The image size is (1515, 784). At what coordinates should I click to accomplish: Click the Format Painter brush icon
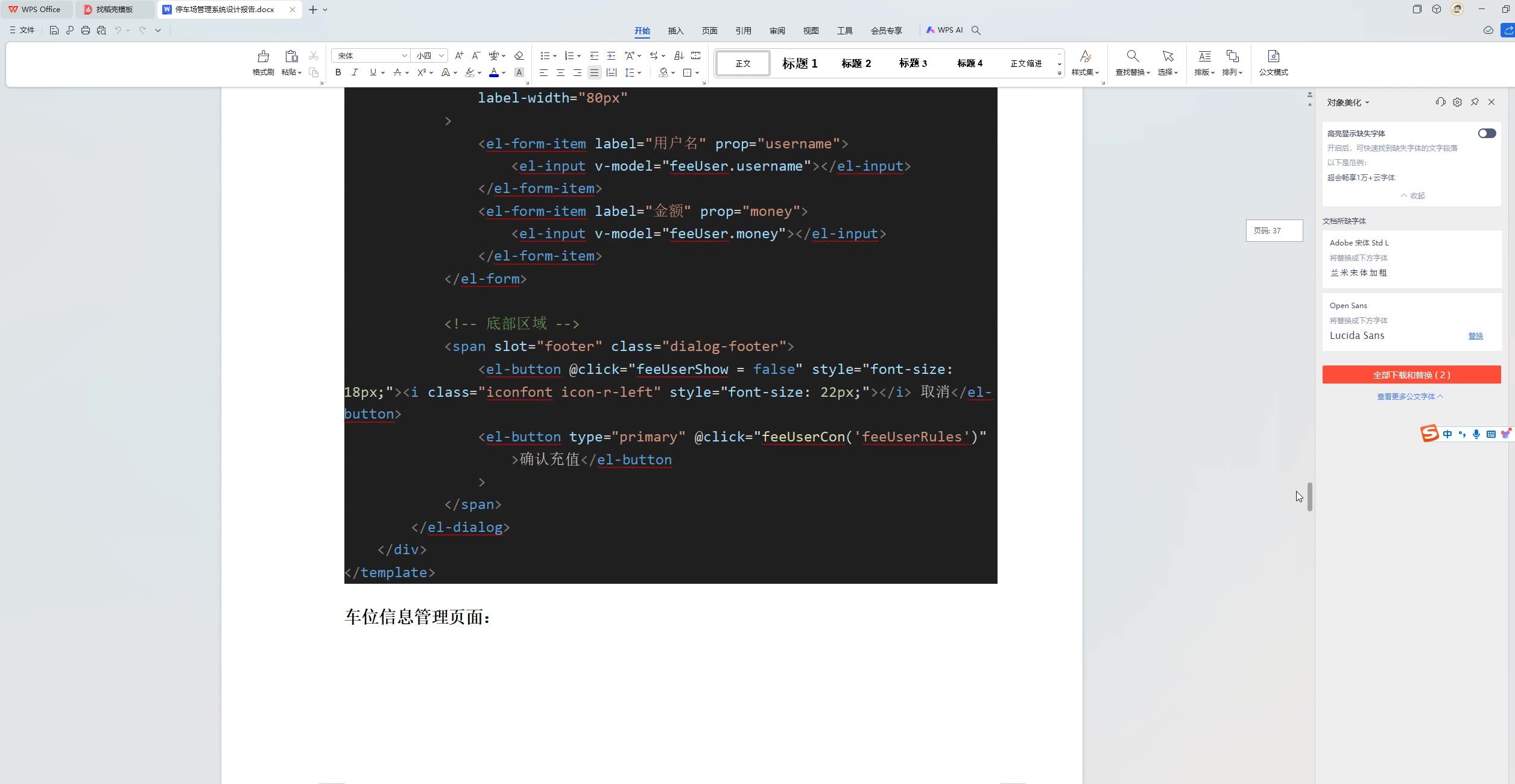[263, 57]
